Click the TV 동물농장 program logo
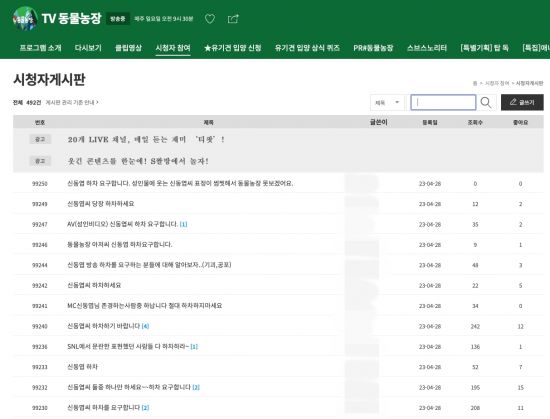Viewport: 550px width, 419px height. pyautogui.click(x=25, y=19)
